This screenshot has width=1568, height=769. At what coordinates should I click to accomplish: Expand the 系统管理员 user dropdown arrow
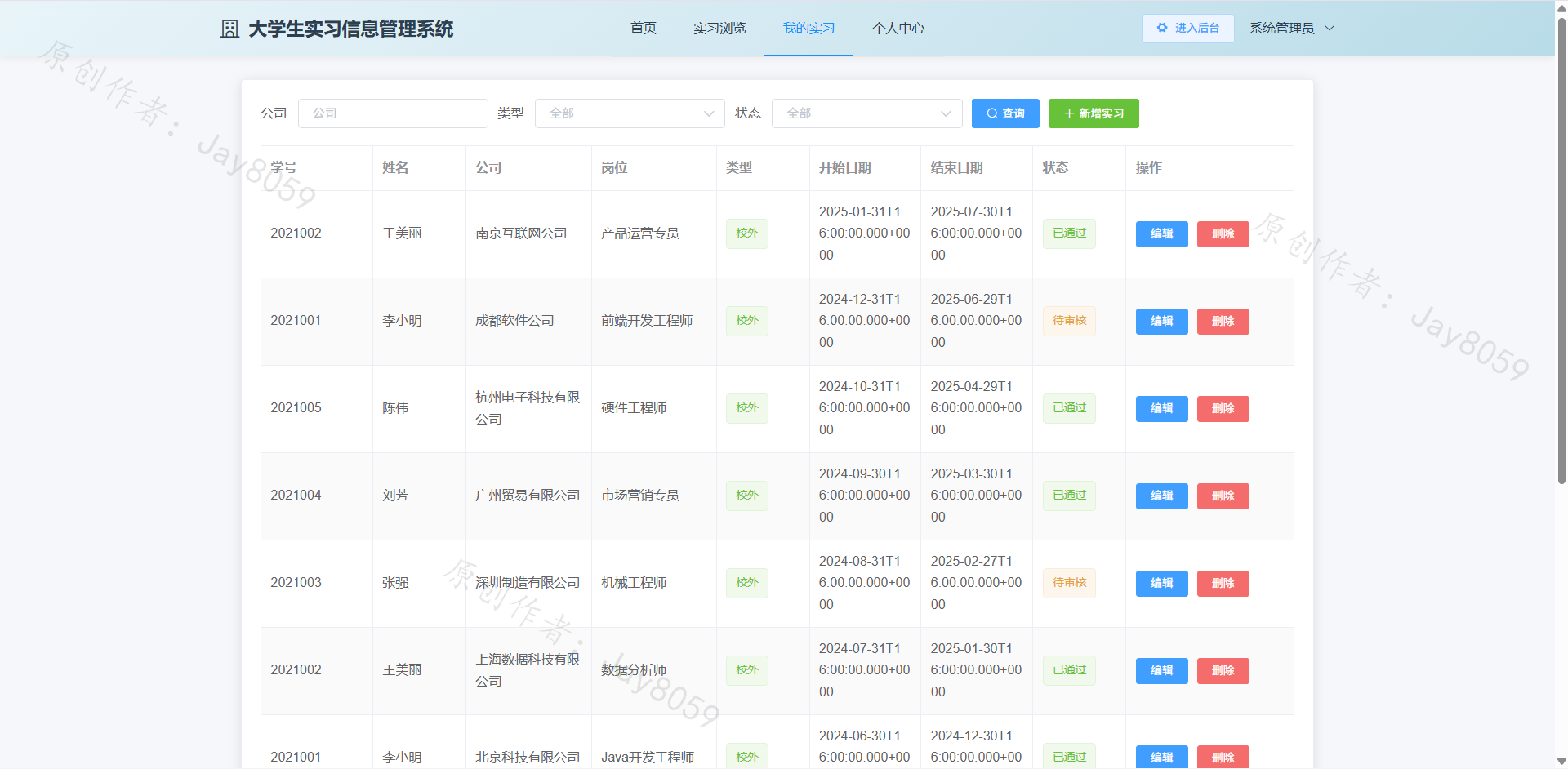pyautogui.click(x=1330, y=28)
